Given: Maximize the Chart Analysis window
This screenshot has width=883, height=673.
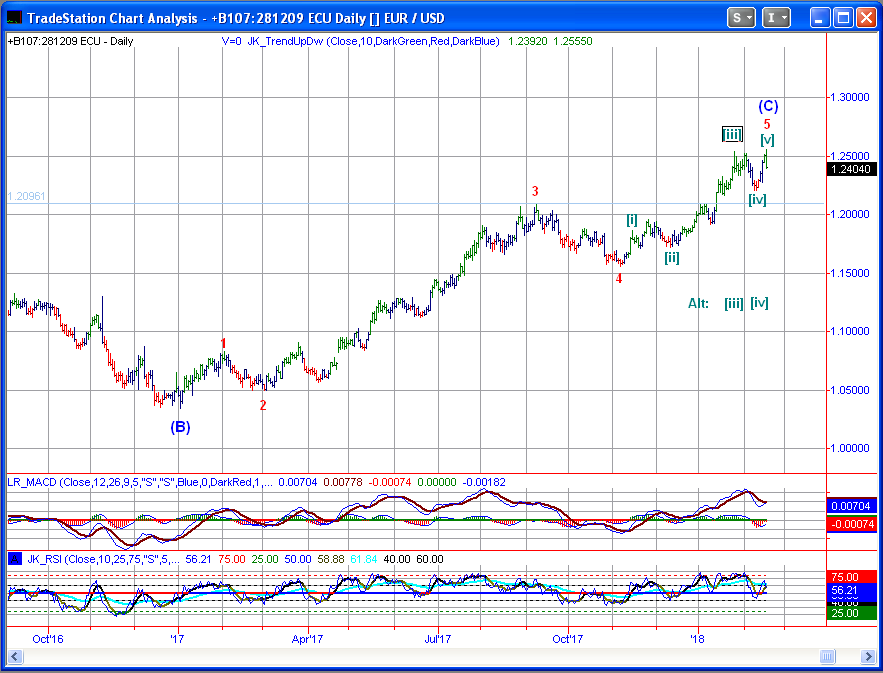Looking at the screenshot, I should click(844, 18).
